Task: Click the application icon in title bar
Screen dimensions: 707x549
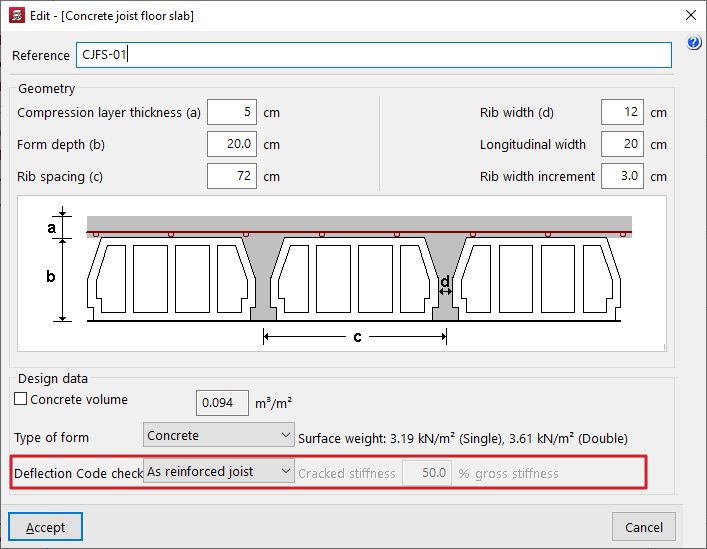Action: (x=15, y=15)
